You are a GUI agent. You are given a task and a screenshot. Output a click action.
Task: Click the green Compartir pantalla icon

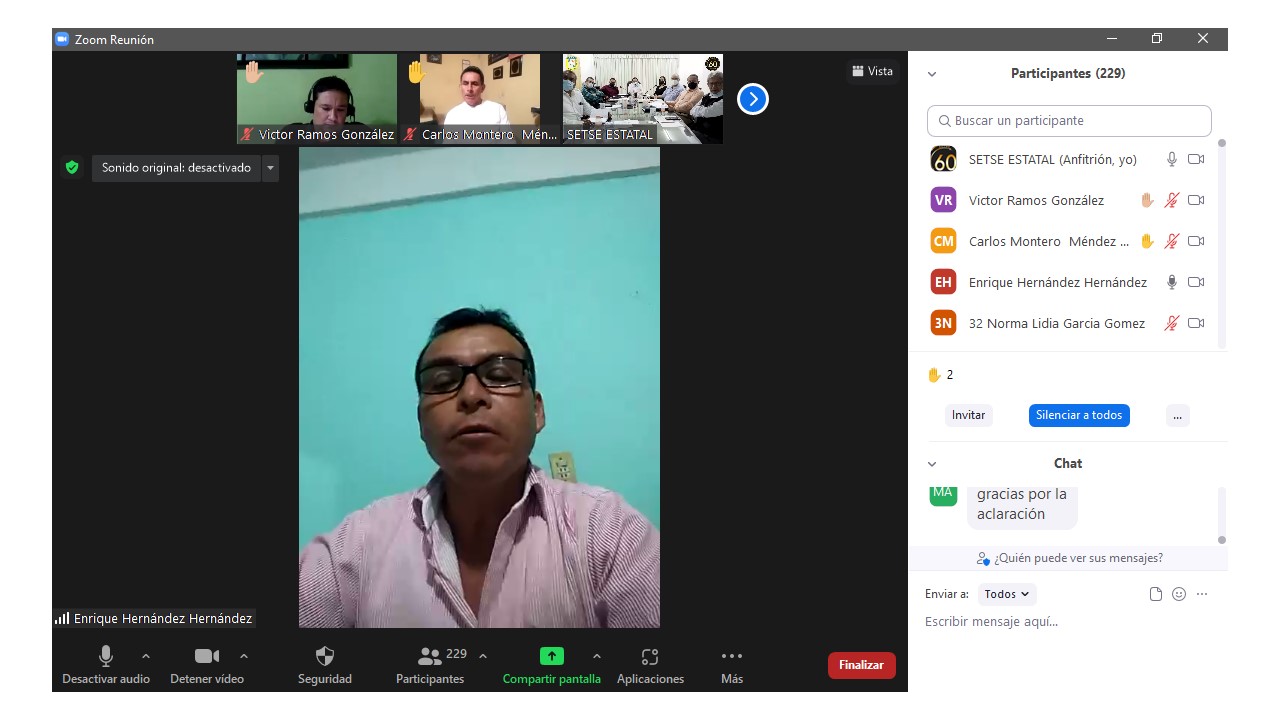tap(552, 656)
